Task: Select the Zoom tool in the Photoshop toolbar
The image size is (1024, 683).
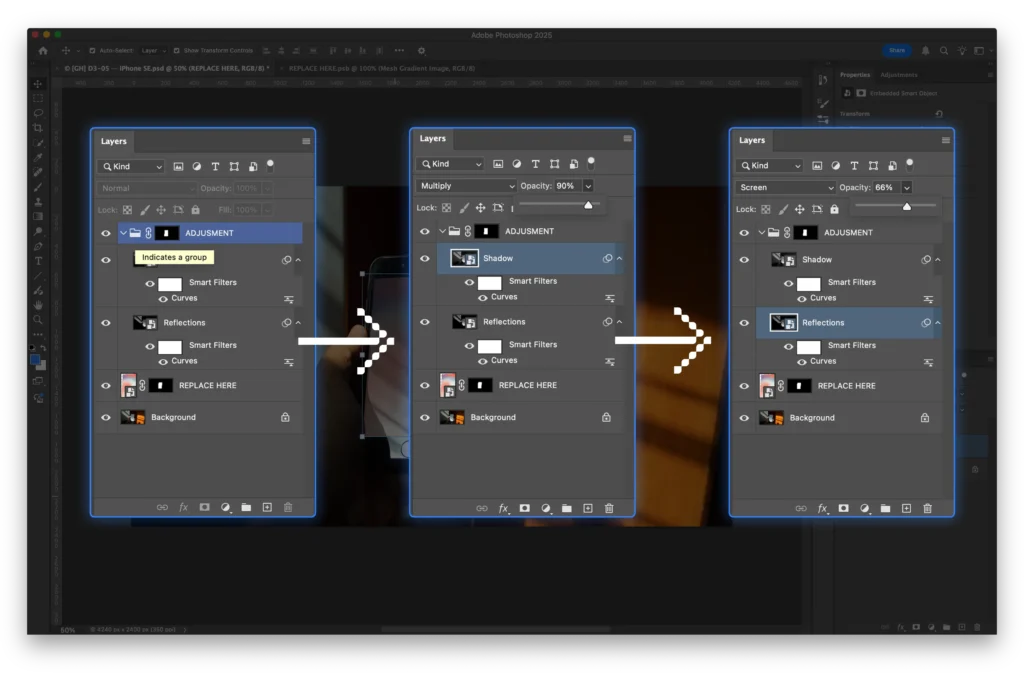Action: 38,319
